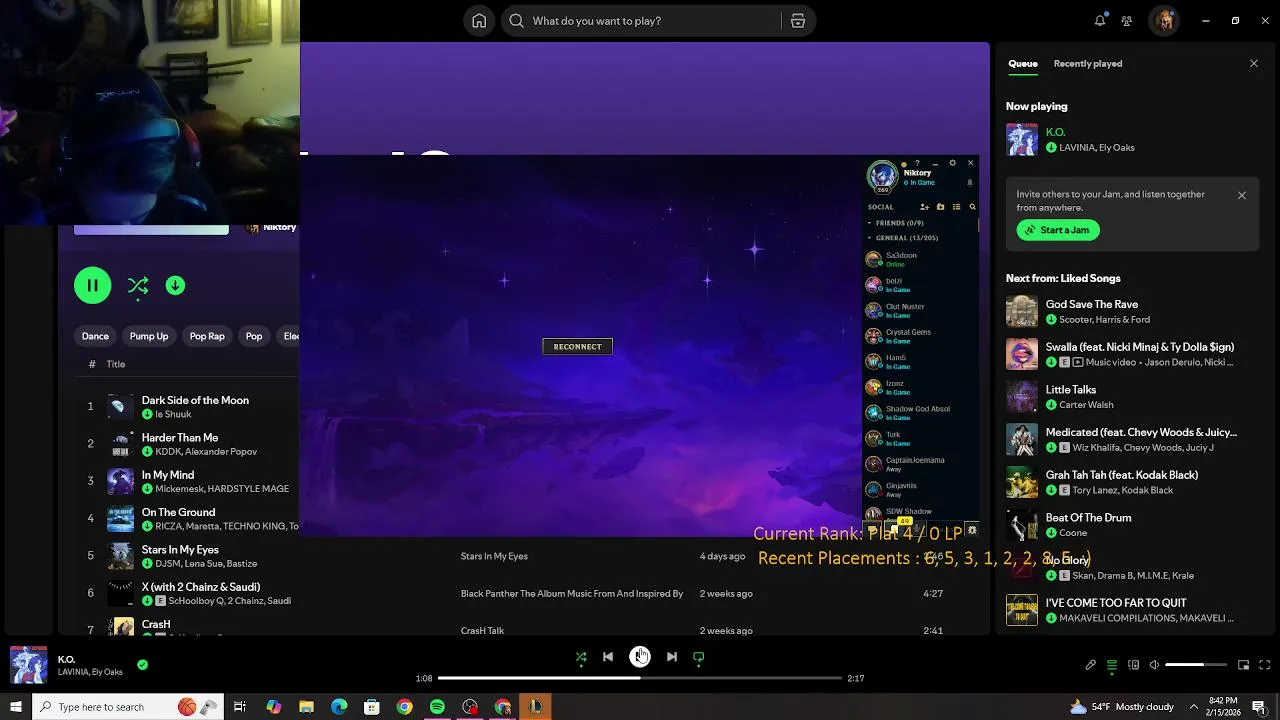Open League client help question mark

(917, 163)
